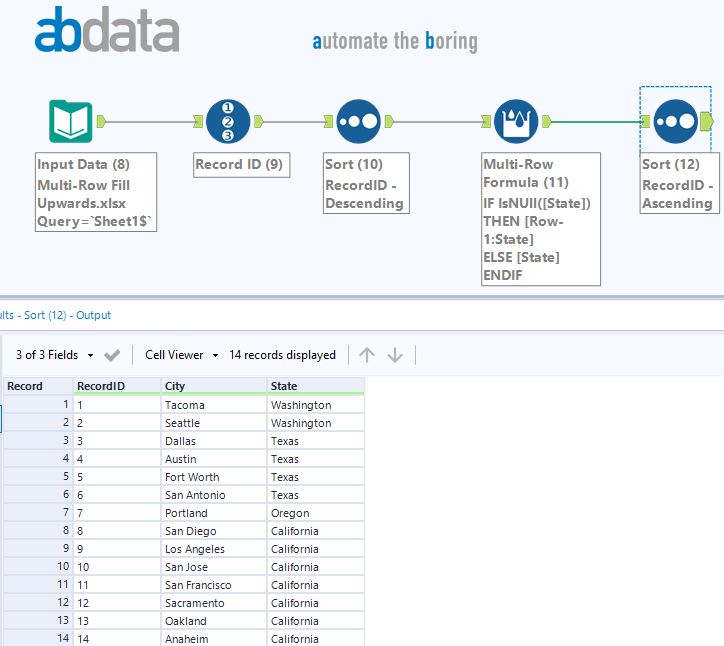The image size is (724, 646).
Task: Click the San Antonio city cell
Action: pos(214,495)
